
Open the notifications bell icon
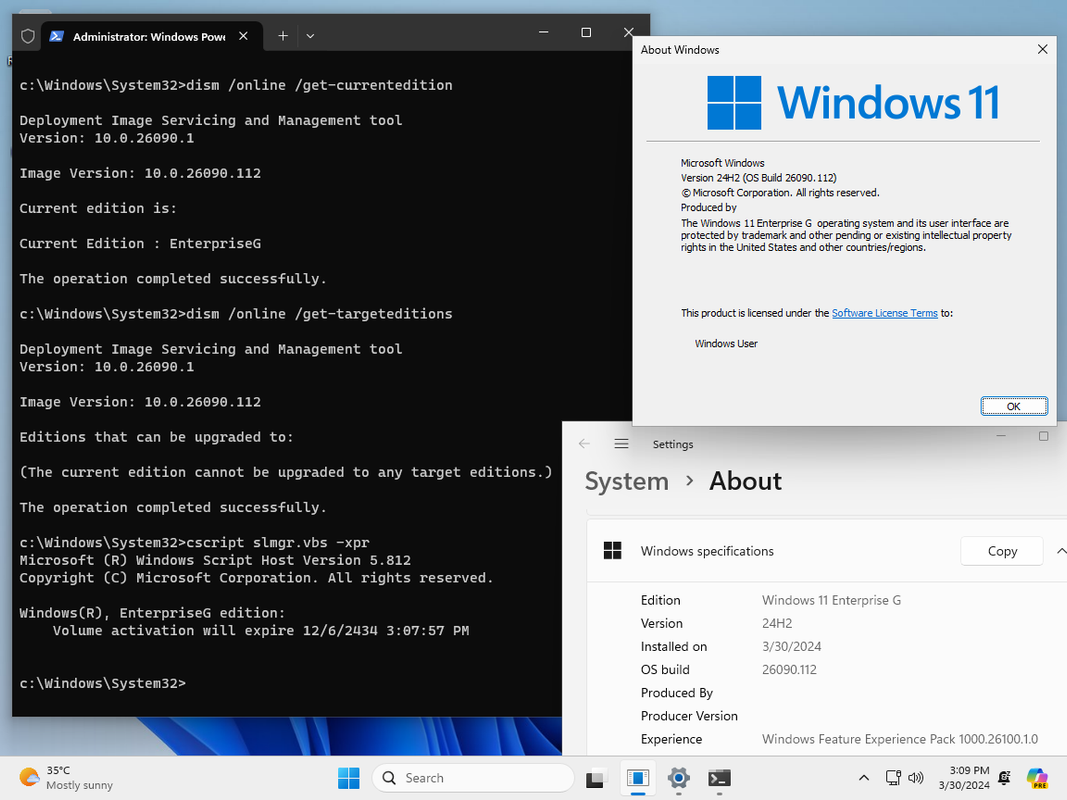tap(1004, 778)
